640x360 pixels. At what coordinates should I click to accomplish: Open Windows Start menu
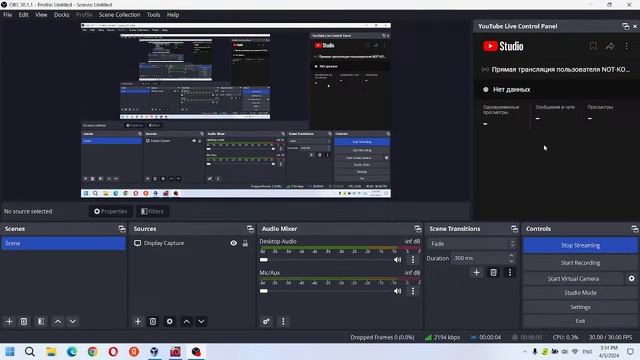pyautogui.click(x=10, y=351)
